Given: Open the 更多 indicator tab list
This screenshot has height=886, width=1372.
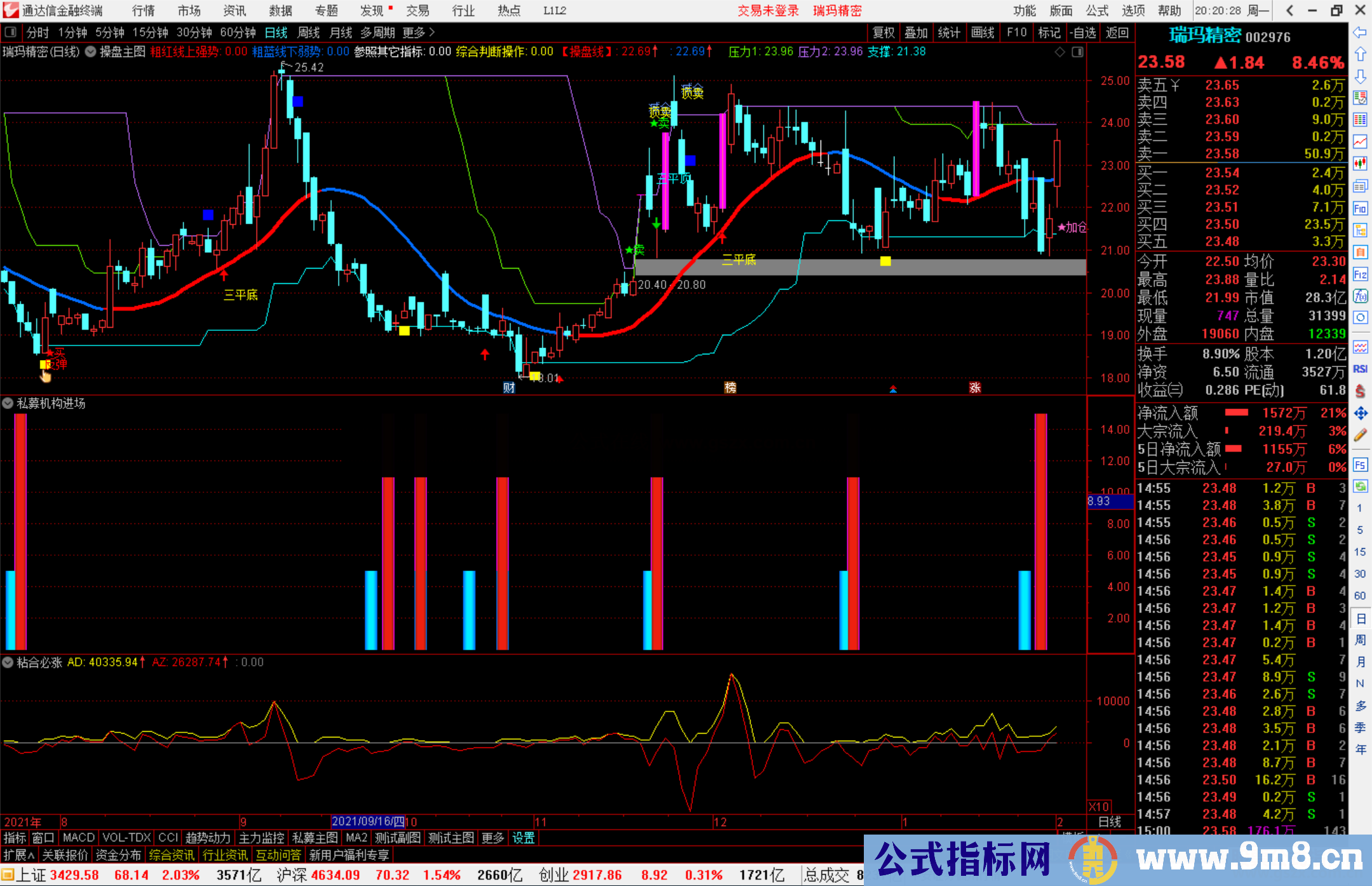Looking at the screenshot, I should 493,838.
